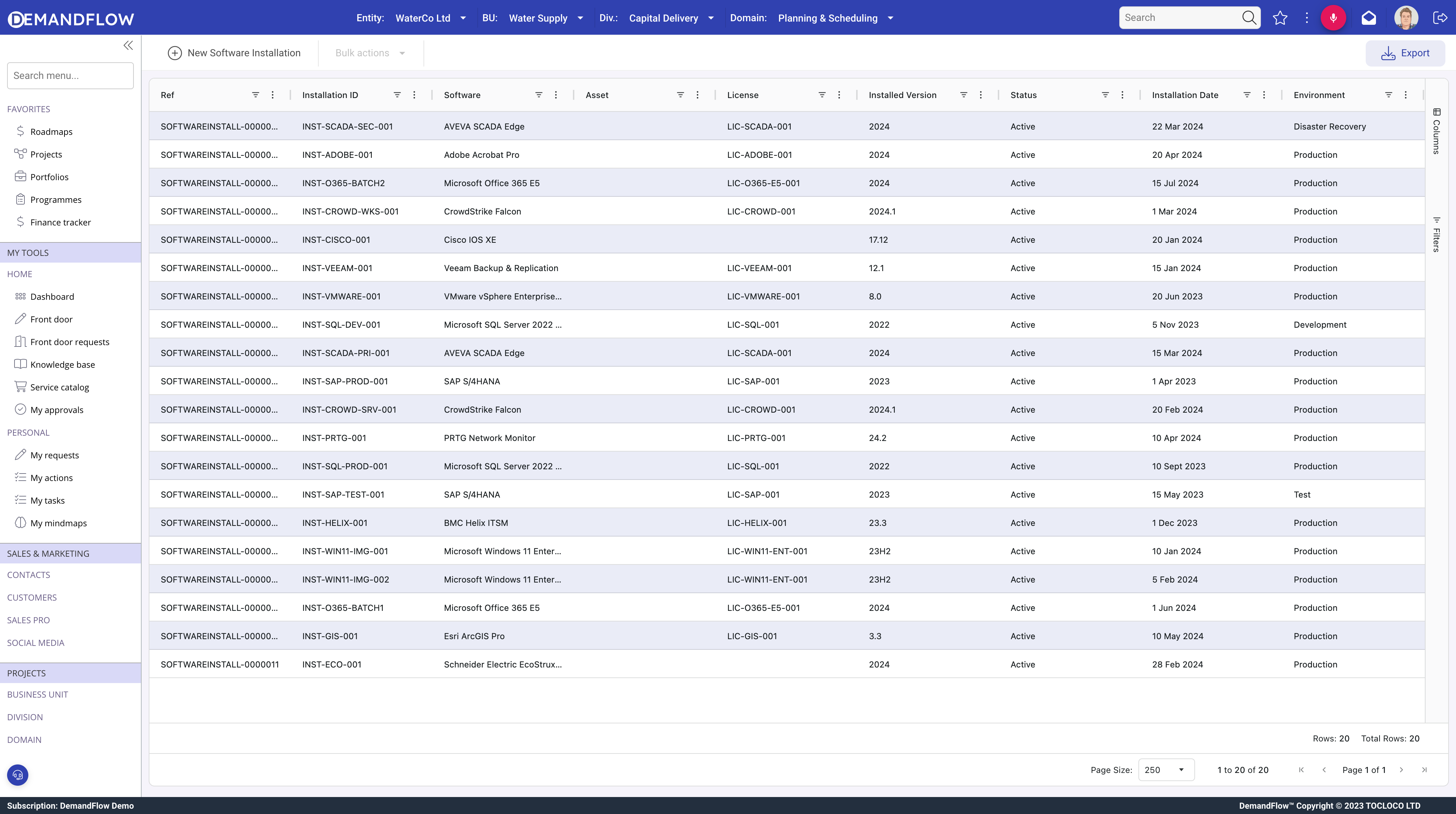Viewport: 1456px width, 814px height.
Task: Click the favorites star icon in header
Action: pyautogui.click(x=1280, y=18)
